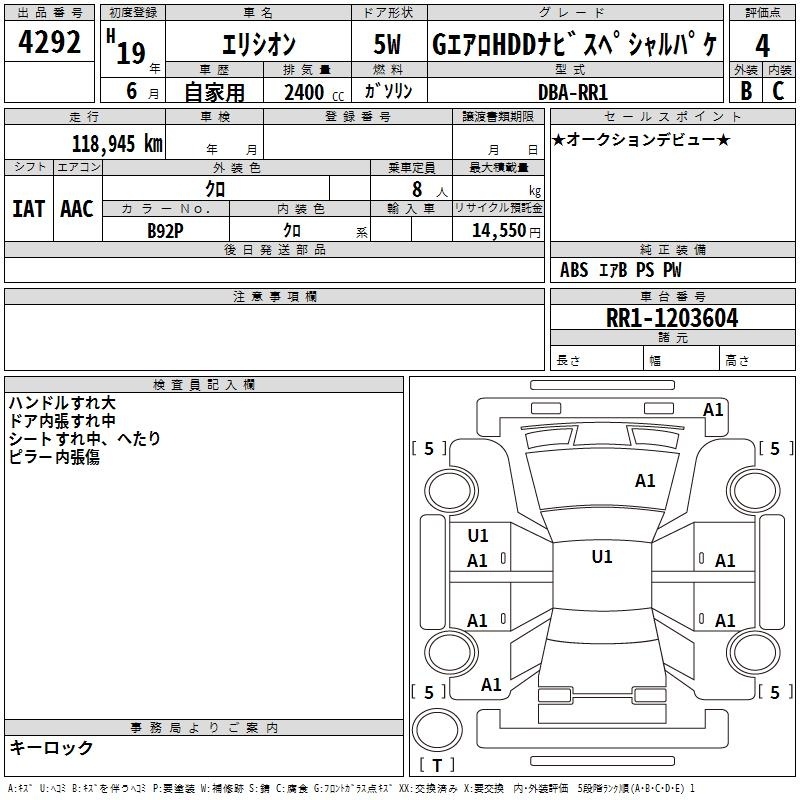Click the キーロック notice text

[x=51, y=747]
